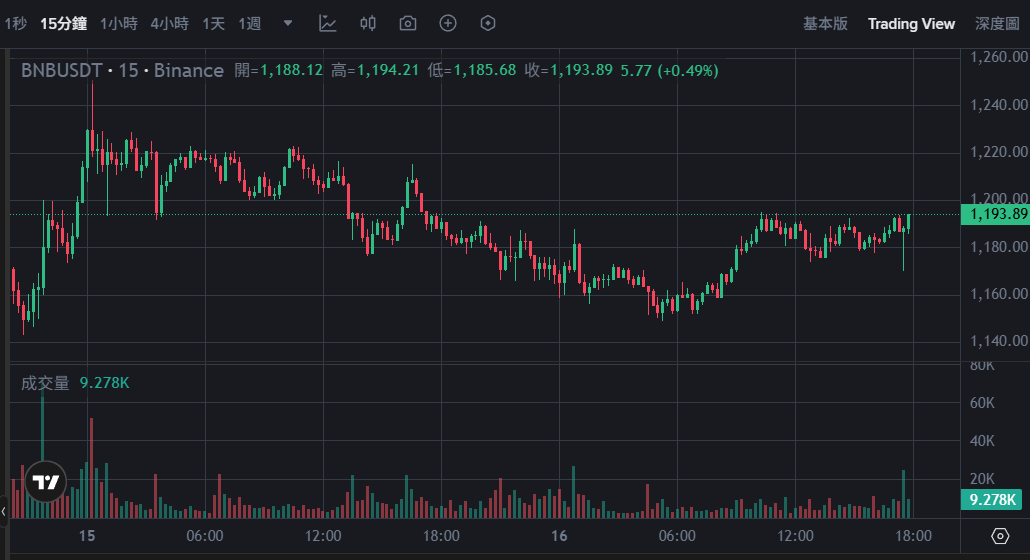Switch to the 1小時 interval

[x=119, y=23]
